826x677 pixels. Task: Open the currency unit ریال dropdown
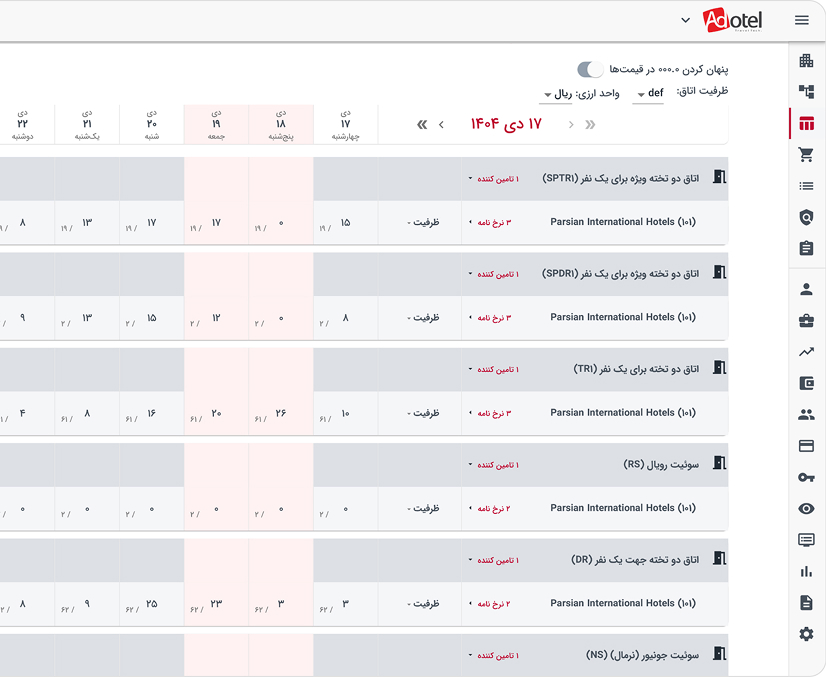coord(557,94)
